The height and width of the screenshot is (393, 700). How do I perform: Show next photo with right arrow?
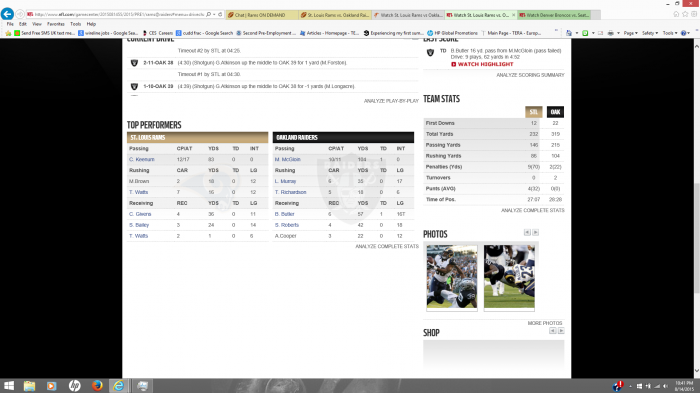click(x=535, y=232)
